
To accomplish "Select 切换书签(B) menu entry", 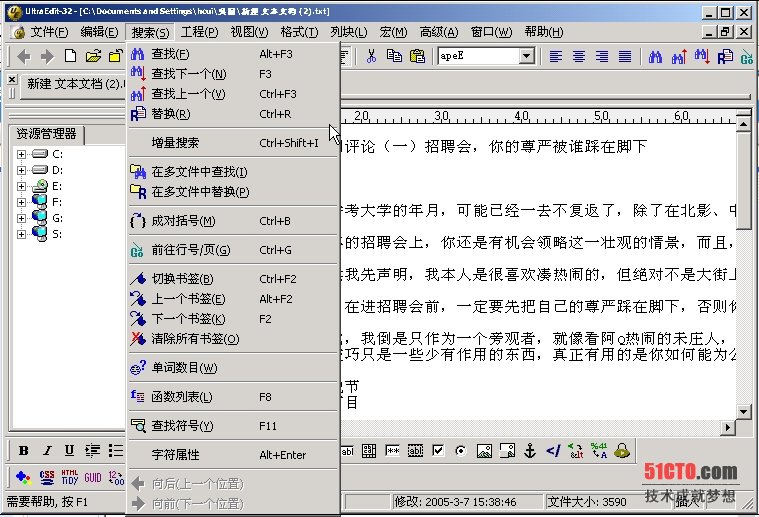I will pyautogui.click(x=233, y=279).
